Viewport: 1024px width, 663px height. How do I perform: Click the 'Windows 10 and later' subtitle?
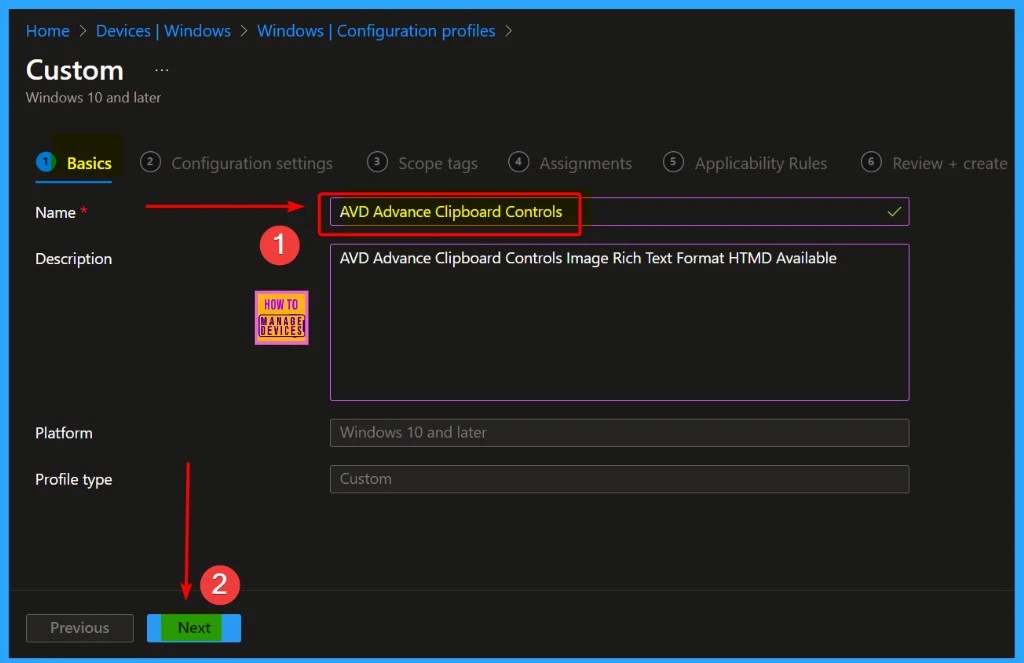[93, 97]
